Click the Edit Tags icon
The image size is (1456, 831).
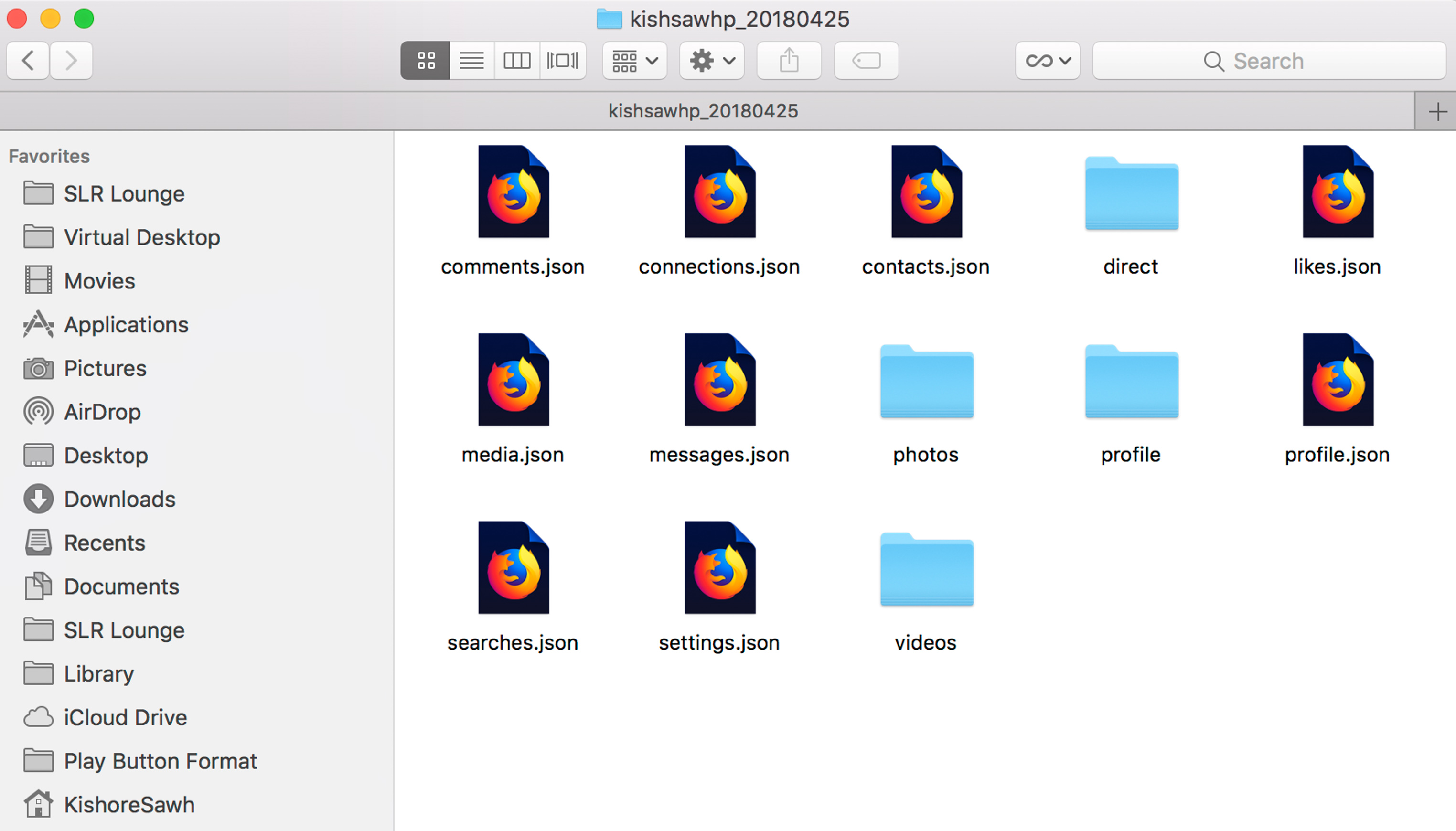tap(866, 61)
